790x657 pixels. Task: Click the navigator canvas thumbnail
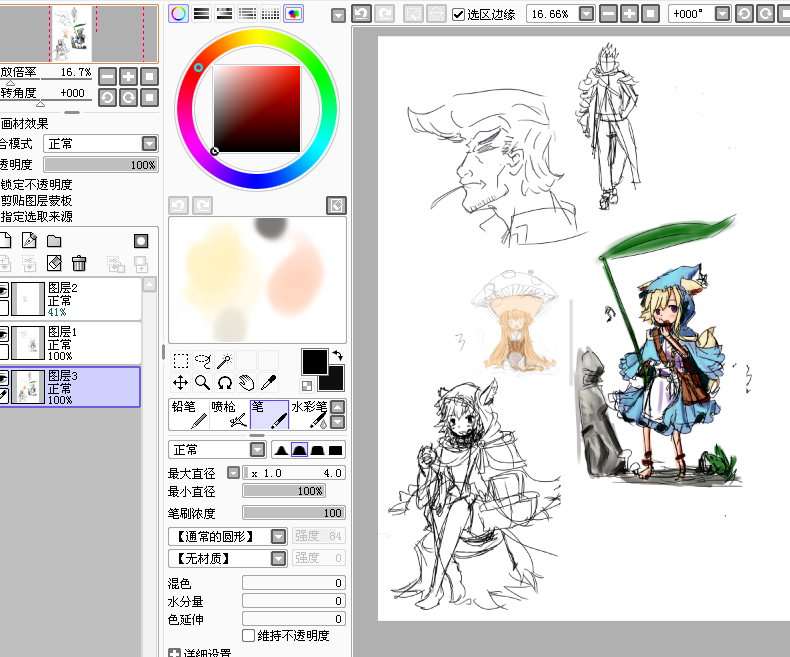pyautogui.click(x=73, y=34)
